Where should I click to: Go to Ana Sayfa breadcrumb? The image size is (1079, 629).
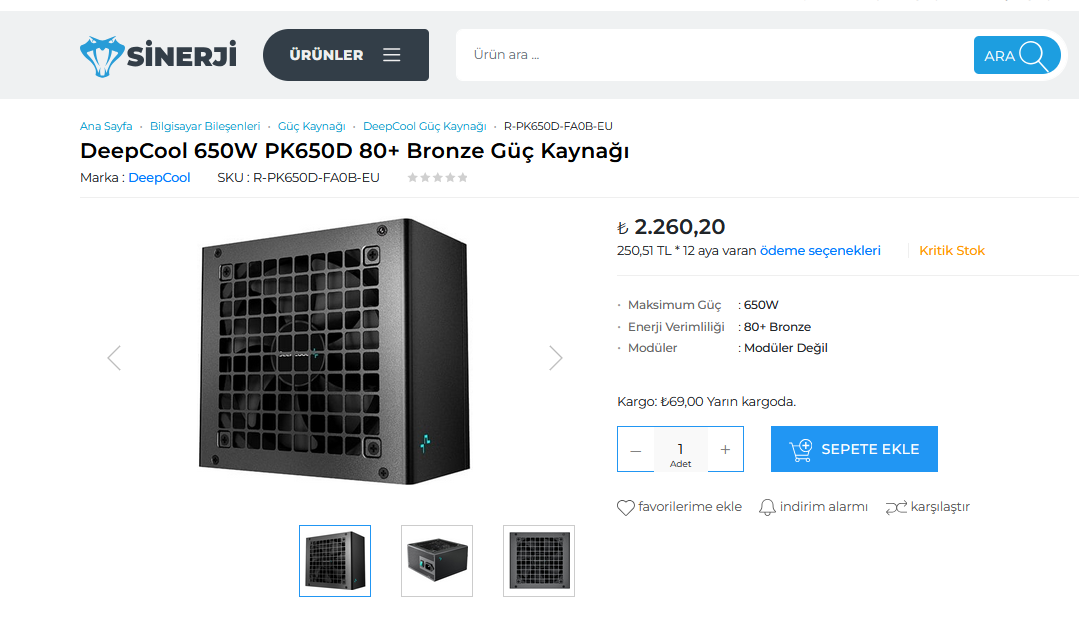point(106,126)
